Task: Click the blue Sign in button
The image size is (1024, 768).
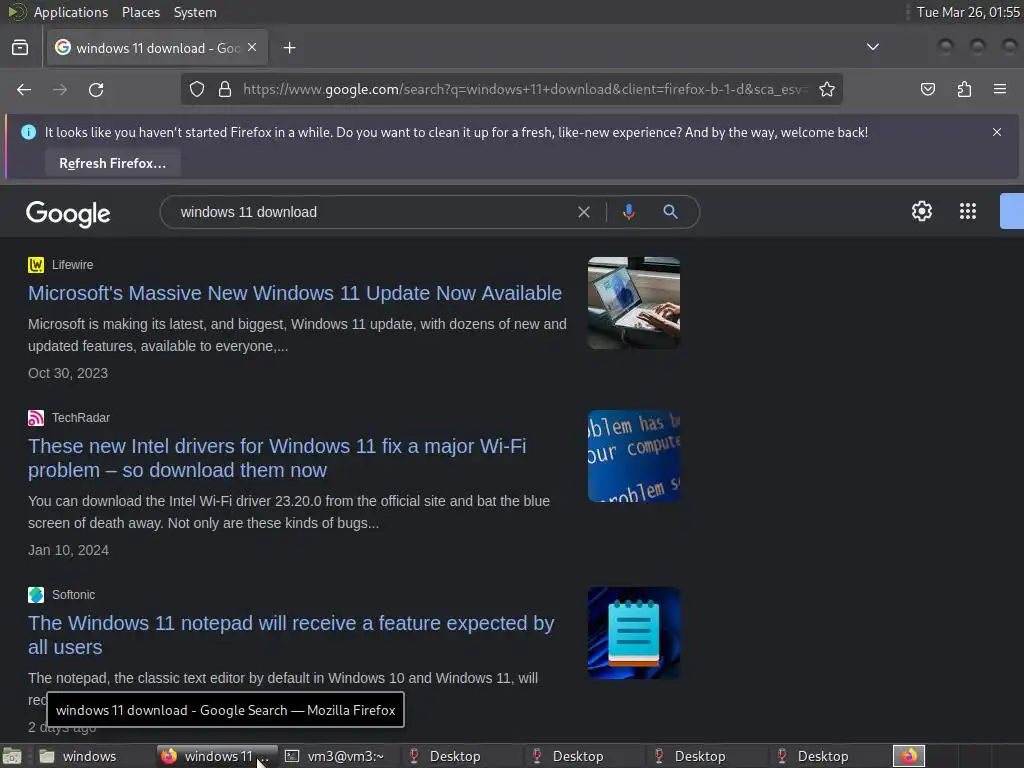Action: 1012,212
